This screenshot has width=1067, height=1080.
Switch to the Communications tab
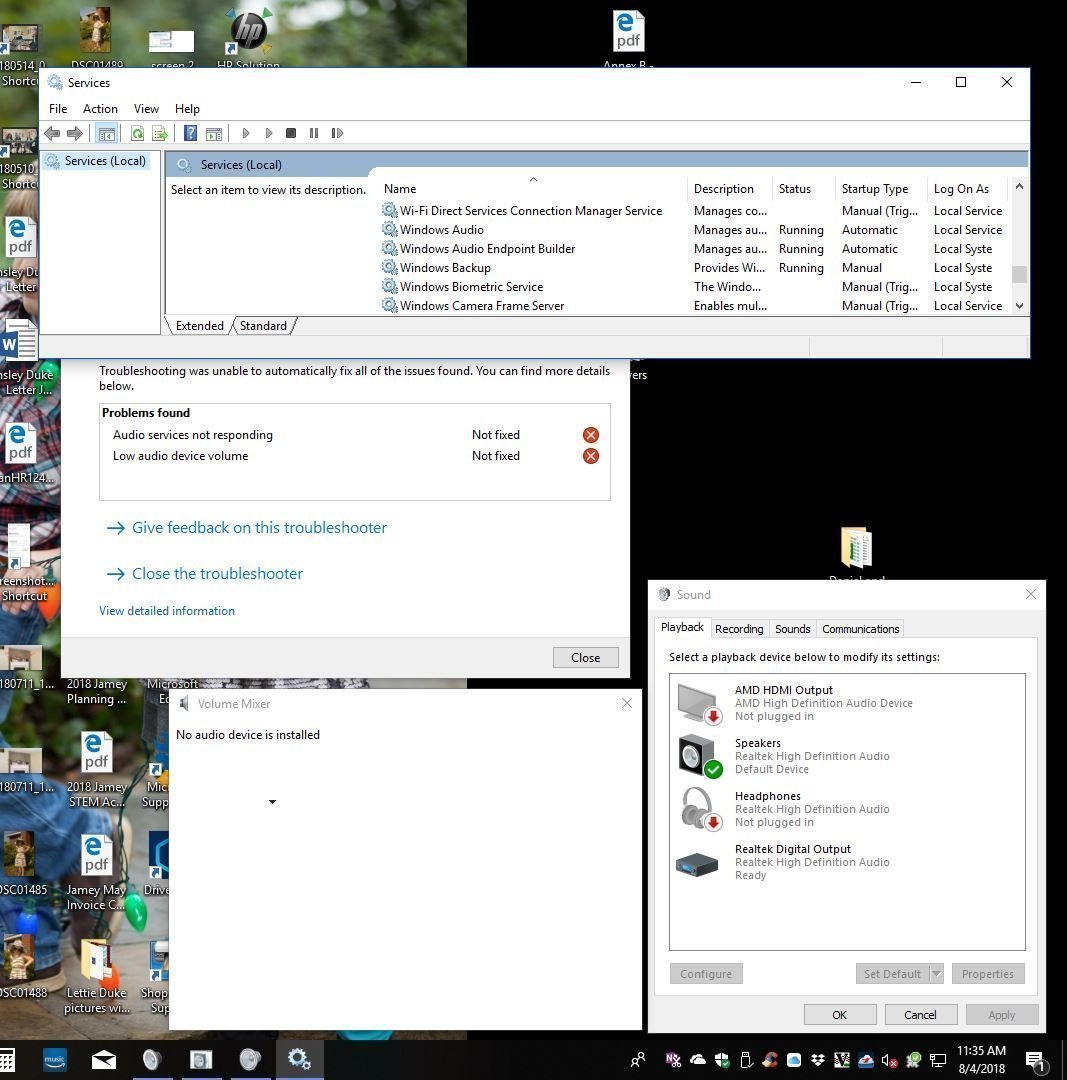click(860, 629)
